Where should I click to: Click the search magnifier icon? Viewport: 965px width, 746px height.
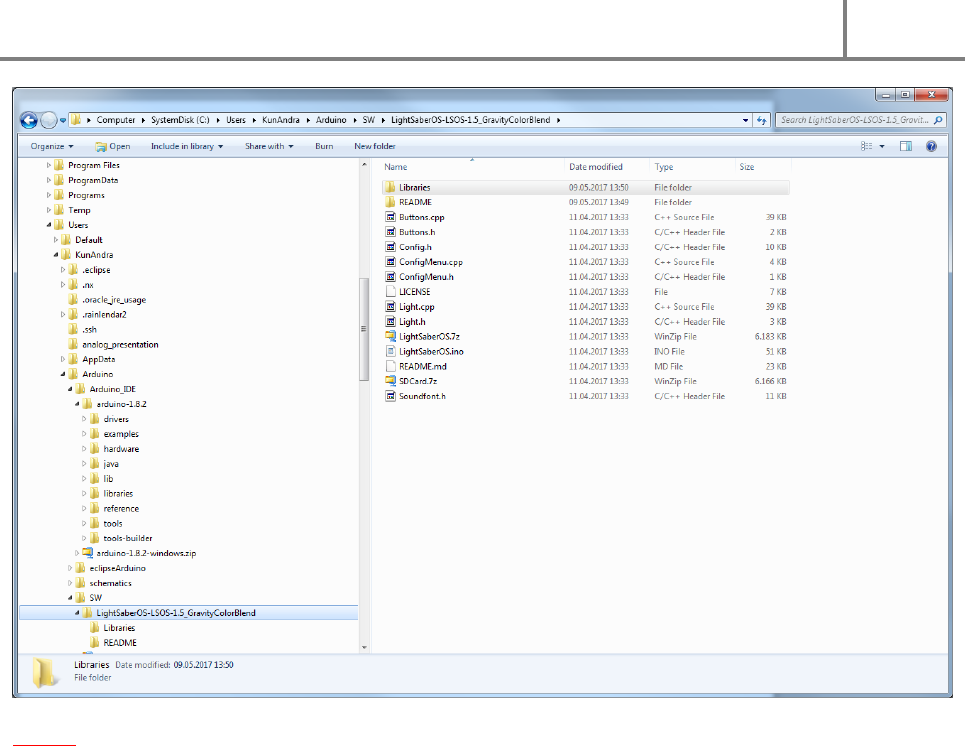[x=938, y=120]
